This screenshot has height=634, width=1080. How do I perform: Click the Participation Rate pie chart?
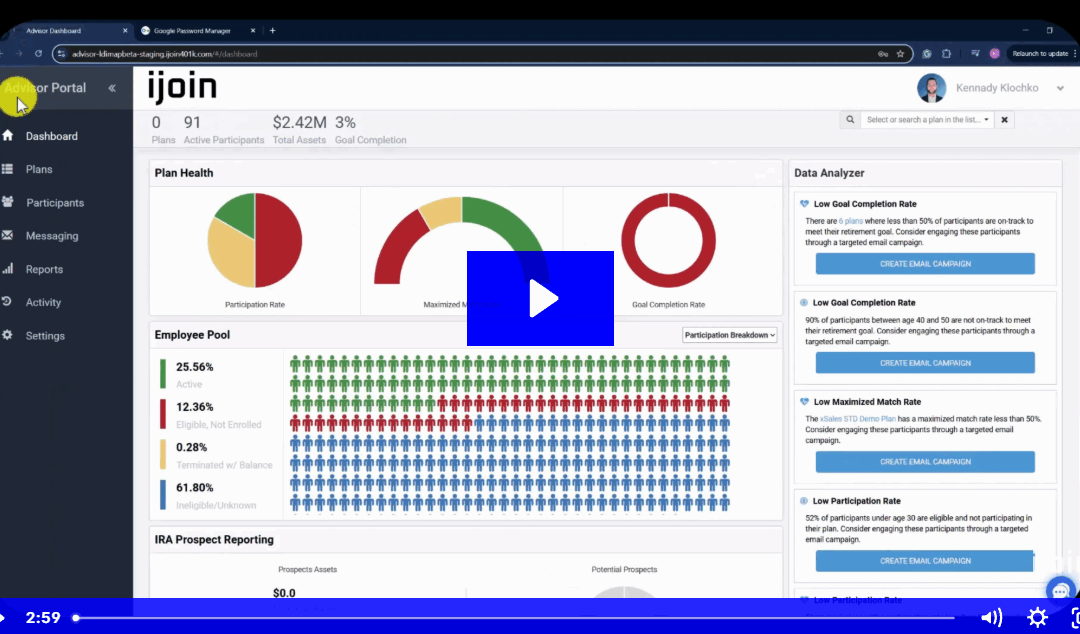tap(255, 241)
